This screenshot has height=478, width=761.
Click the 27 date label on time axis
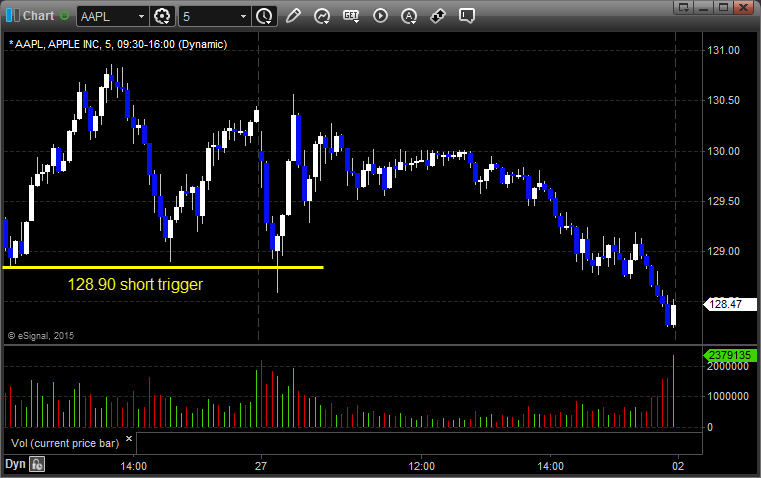(x=261, y=466)
